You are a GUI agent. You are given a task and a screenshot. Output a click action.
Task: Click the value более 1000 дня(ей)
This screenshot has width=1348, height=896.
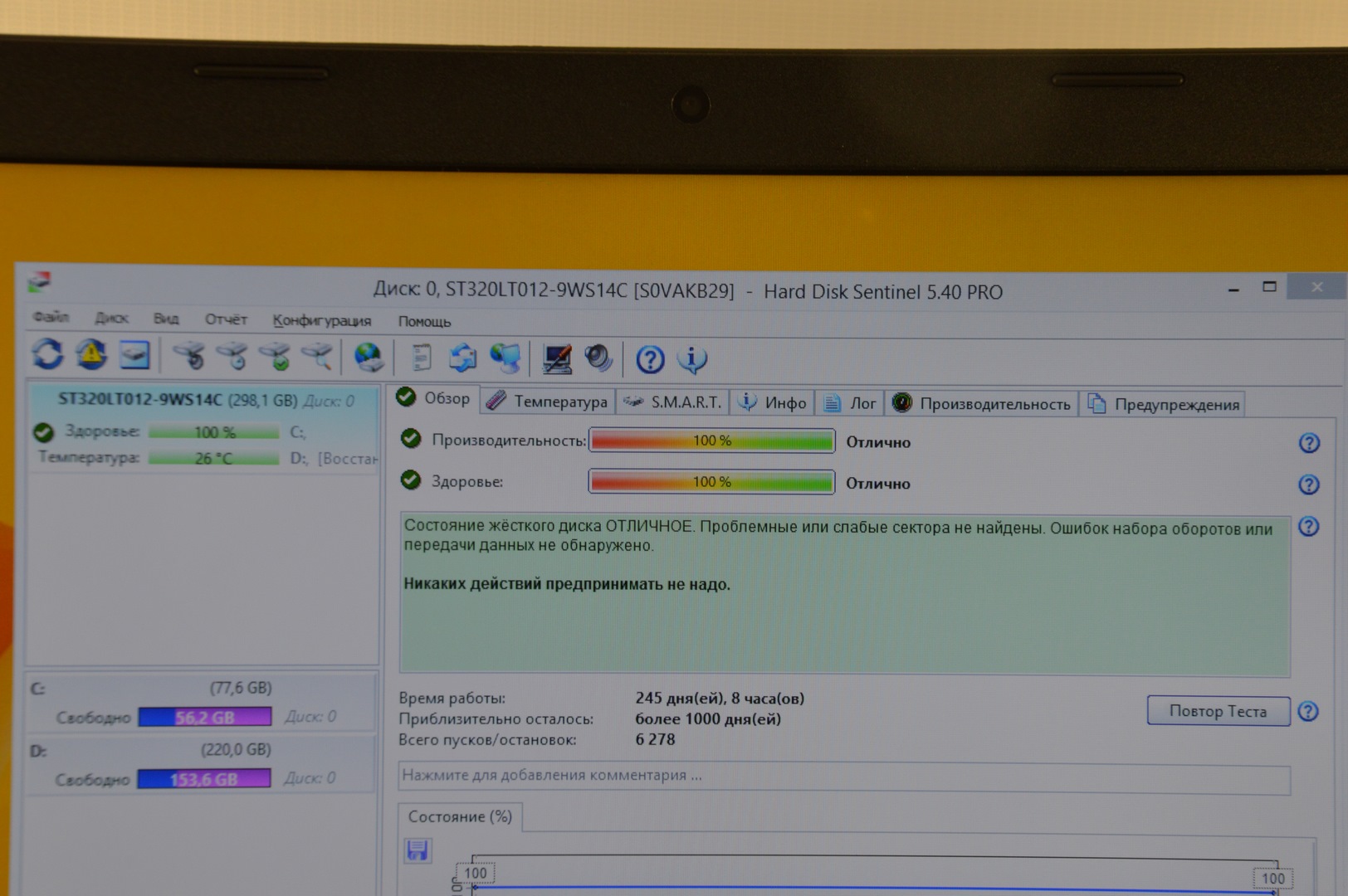coord(708,719)
